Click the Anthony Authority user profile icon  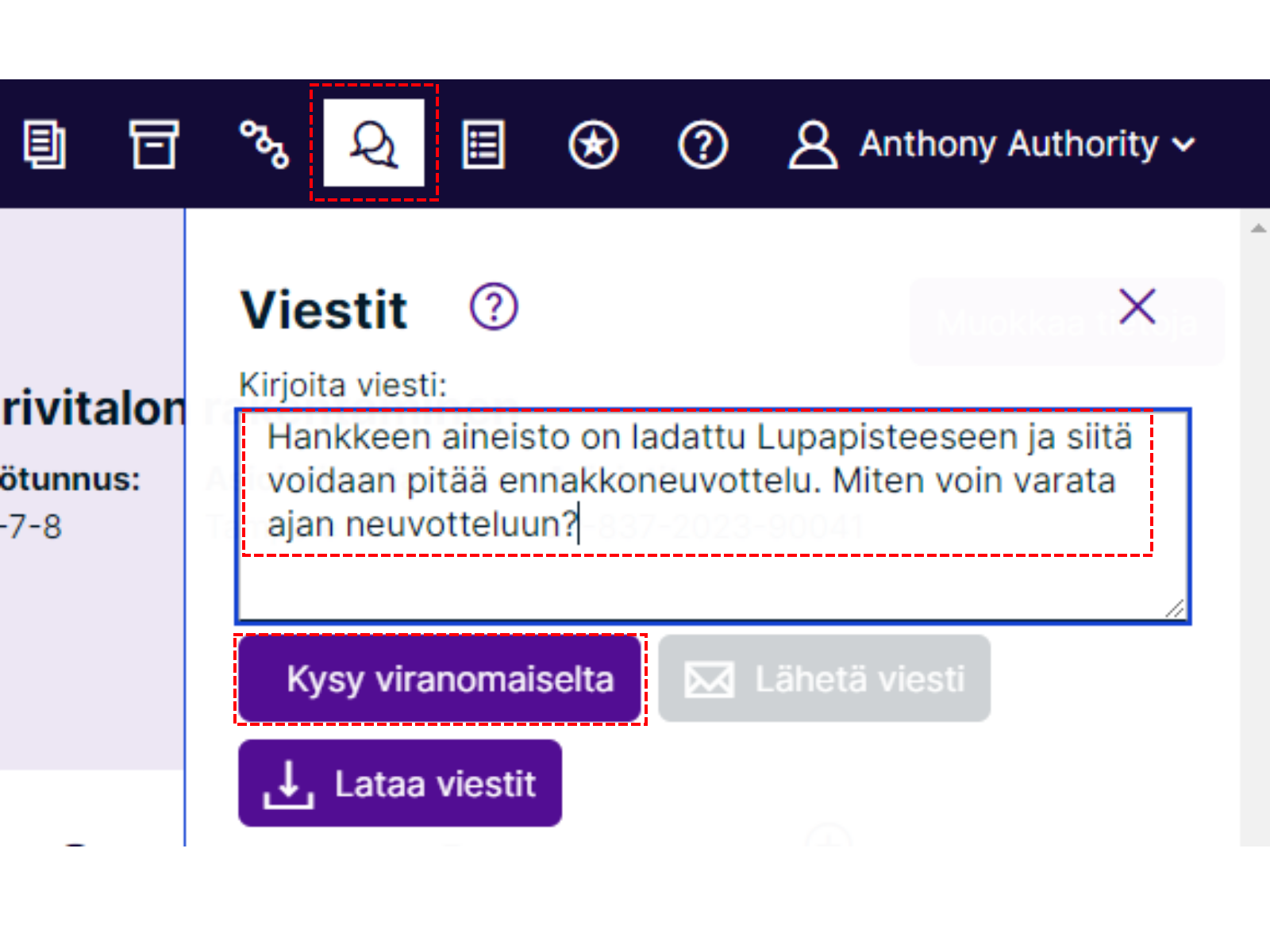click(812, 144)
